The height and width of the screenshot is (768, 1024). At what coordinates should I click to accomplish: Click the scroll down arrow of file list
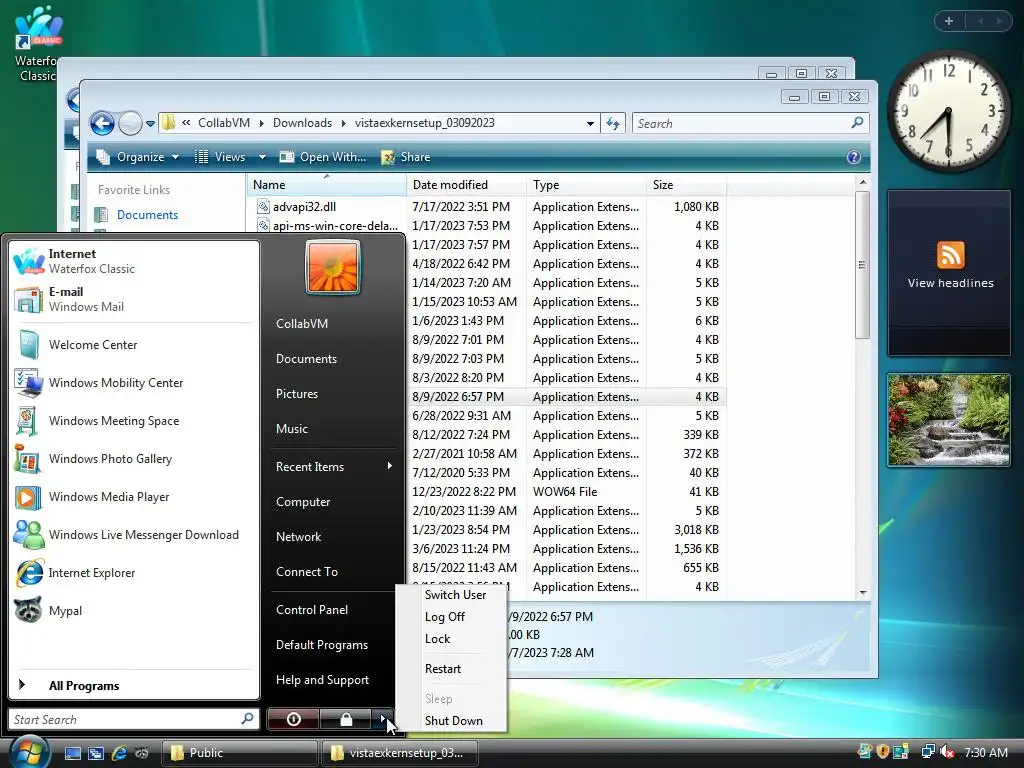[x=863, y=592]
